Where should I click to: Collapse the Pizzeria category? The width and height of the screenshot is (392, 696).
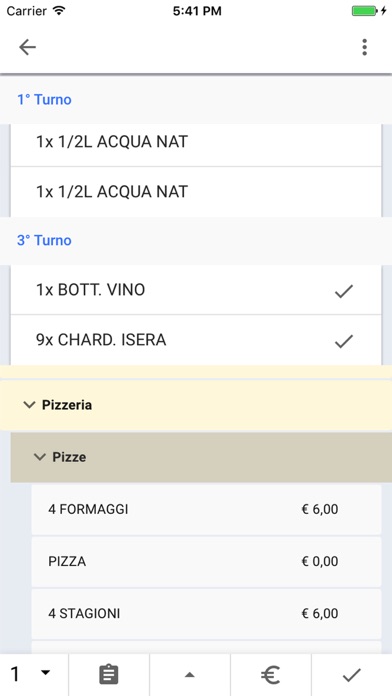(x=196, y=405)
